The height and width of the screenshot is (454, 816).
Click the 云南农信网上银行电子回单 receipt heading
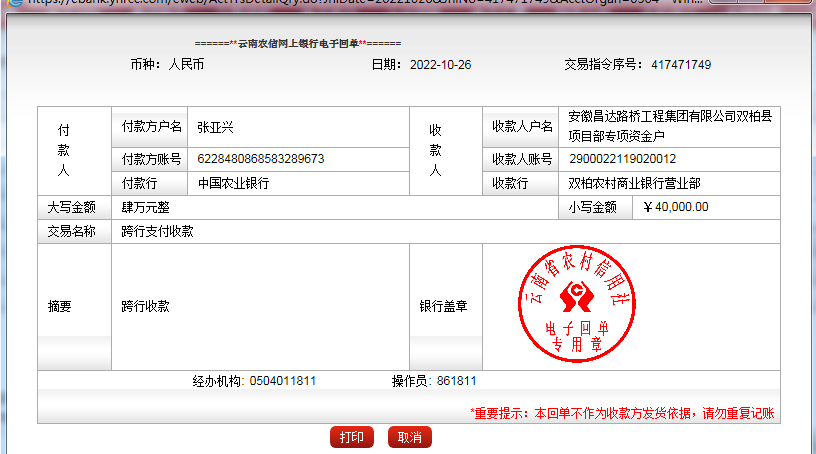(297, 45)
